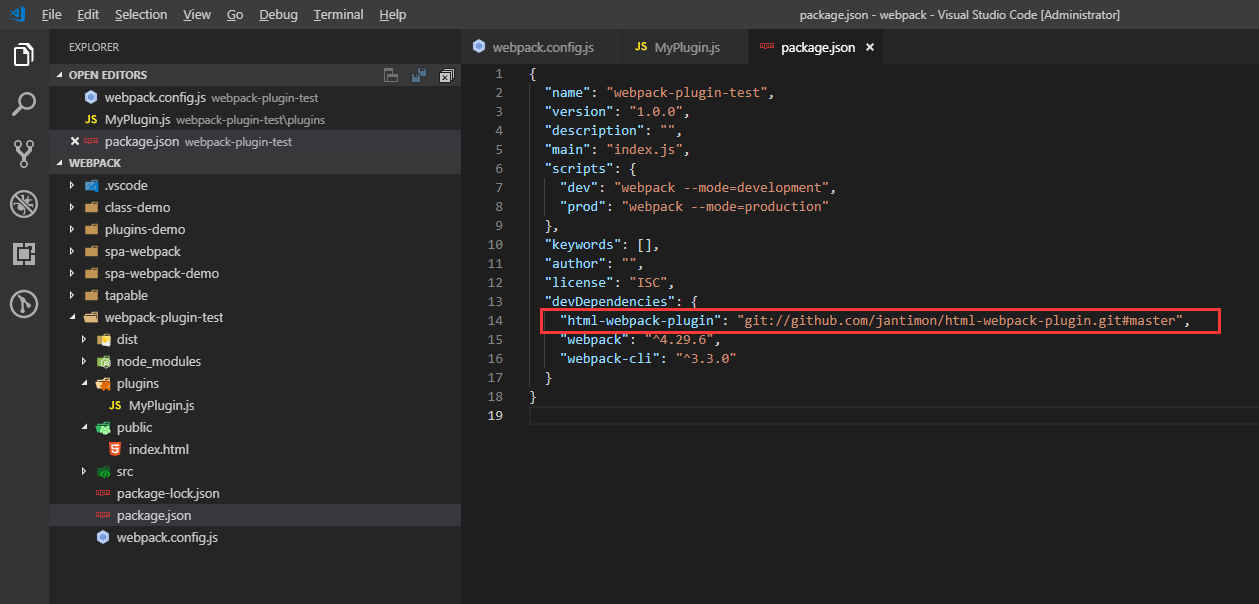Click webpack icon beside webpack.config.js in tree

pos(103,538)
